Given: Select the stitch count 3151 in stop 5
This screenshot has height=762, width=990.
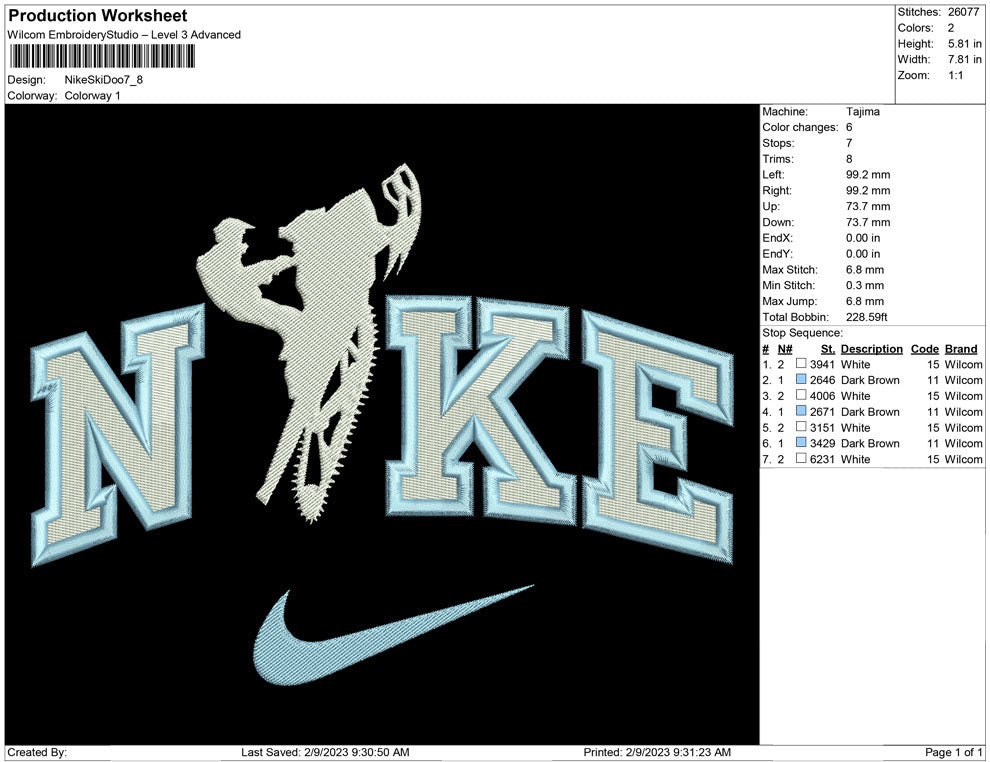Looking at the screenshot, I should (822, 427).
